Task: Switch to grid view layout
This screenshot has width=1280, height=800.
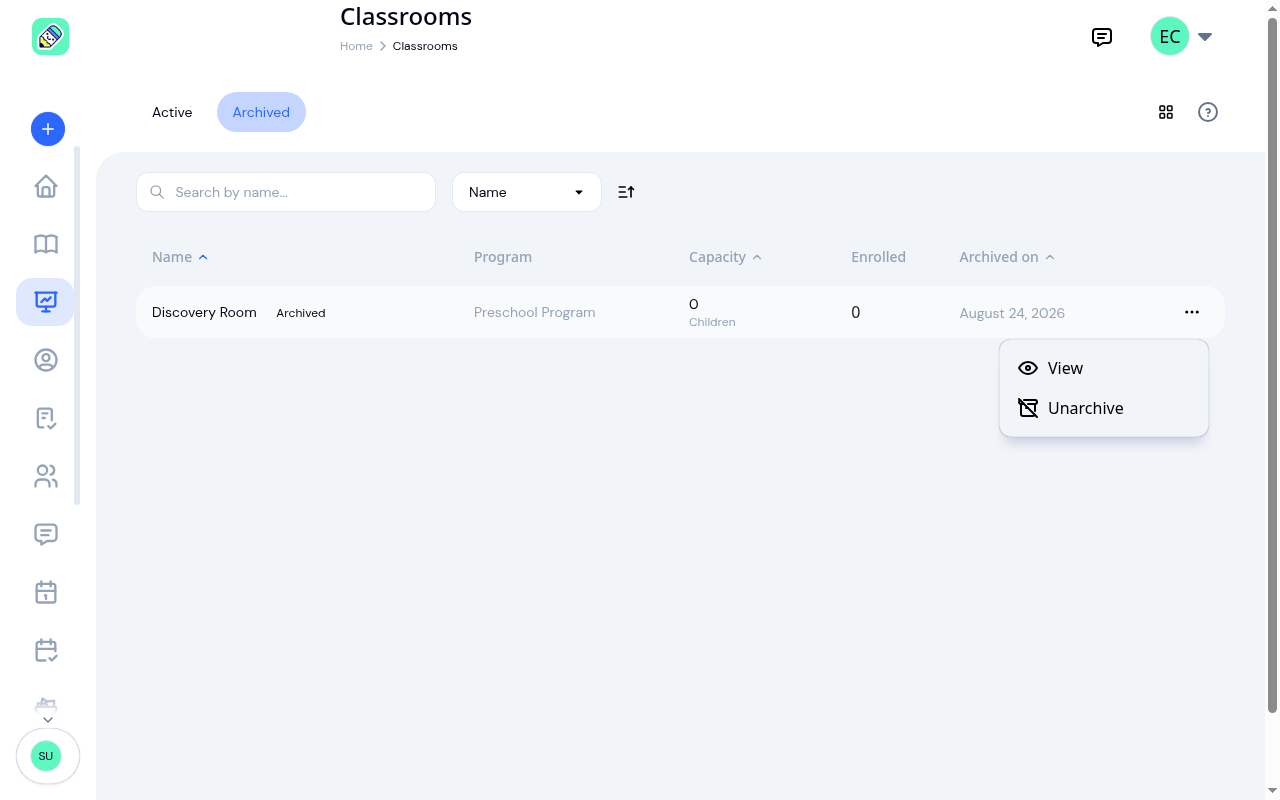Action: [x=1166, y=112]
